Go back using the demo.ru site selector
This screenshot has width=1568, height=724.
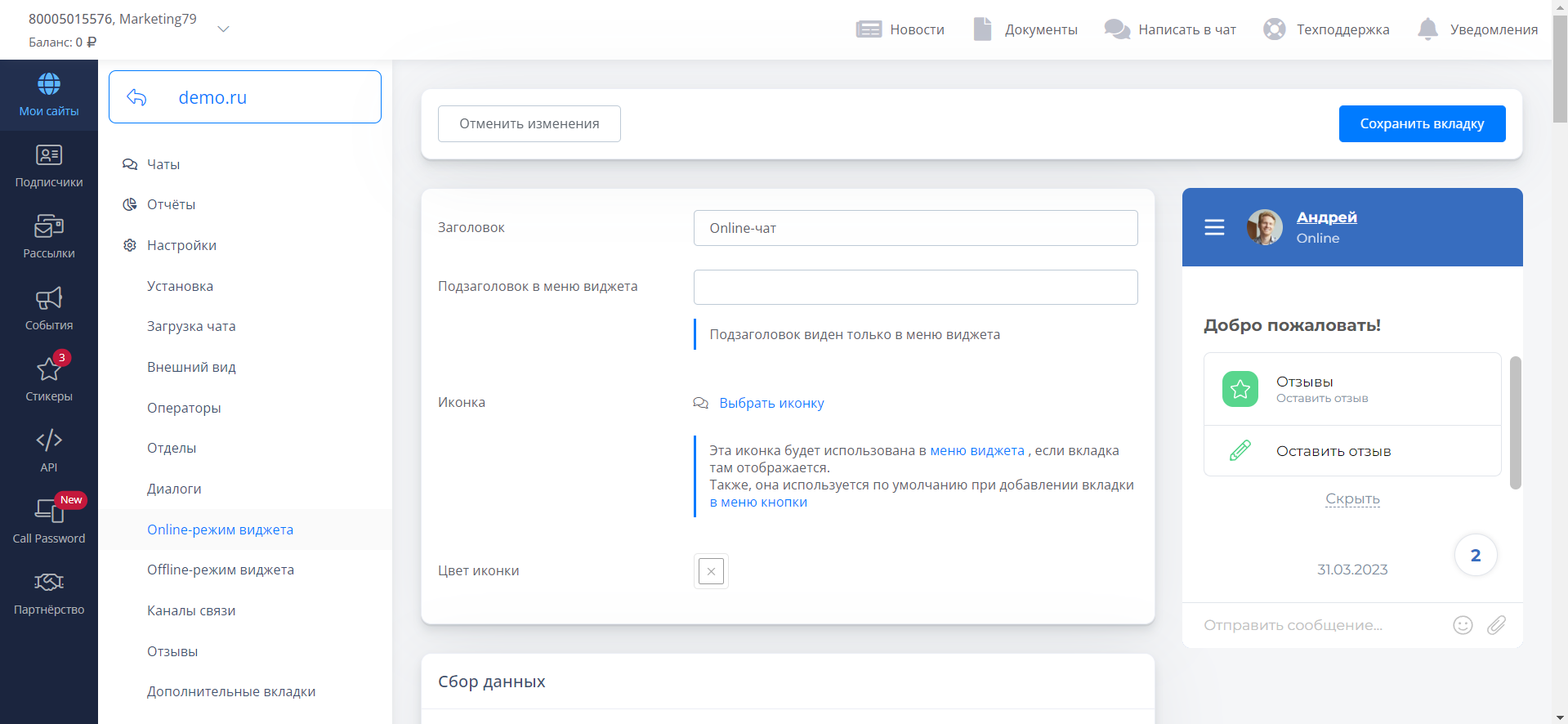136,97
